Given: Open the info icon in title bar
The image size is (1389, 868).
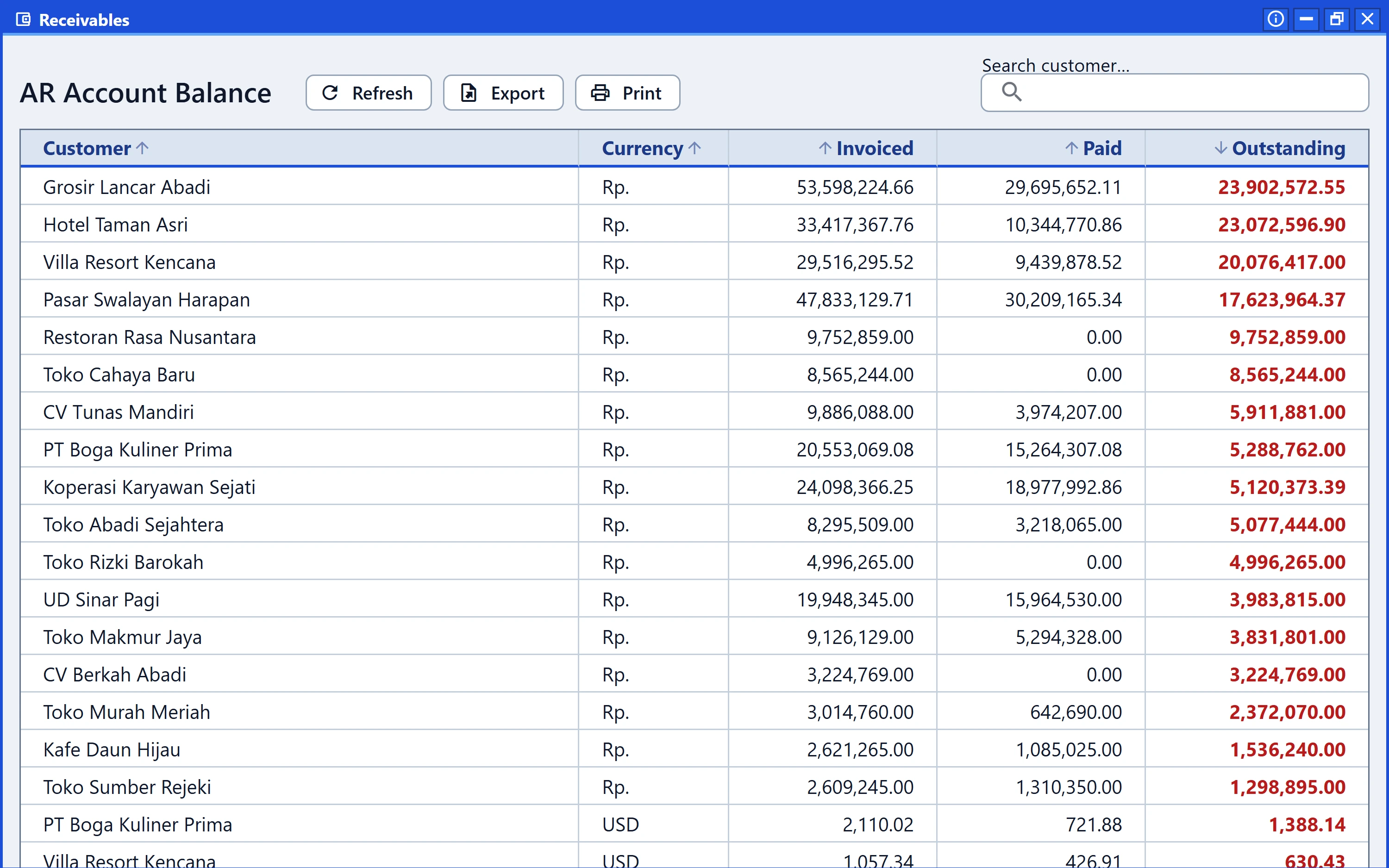Looking at the screenshot, I should (x=1276, y=19).
